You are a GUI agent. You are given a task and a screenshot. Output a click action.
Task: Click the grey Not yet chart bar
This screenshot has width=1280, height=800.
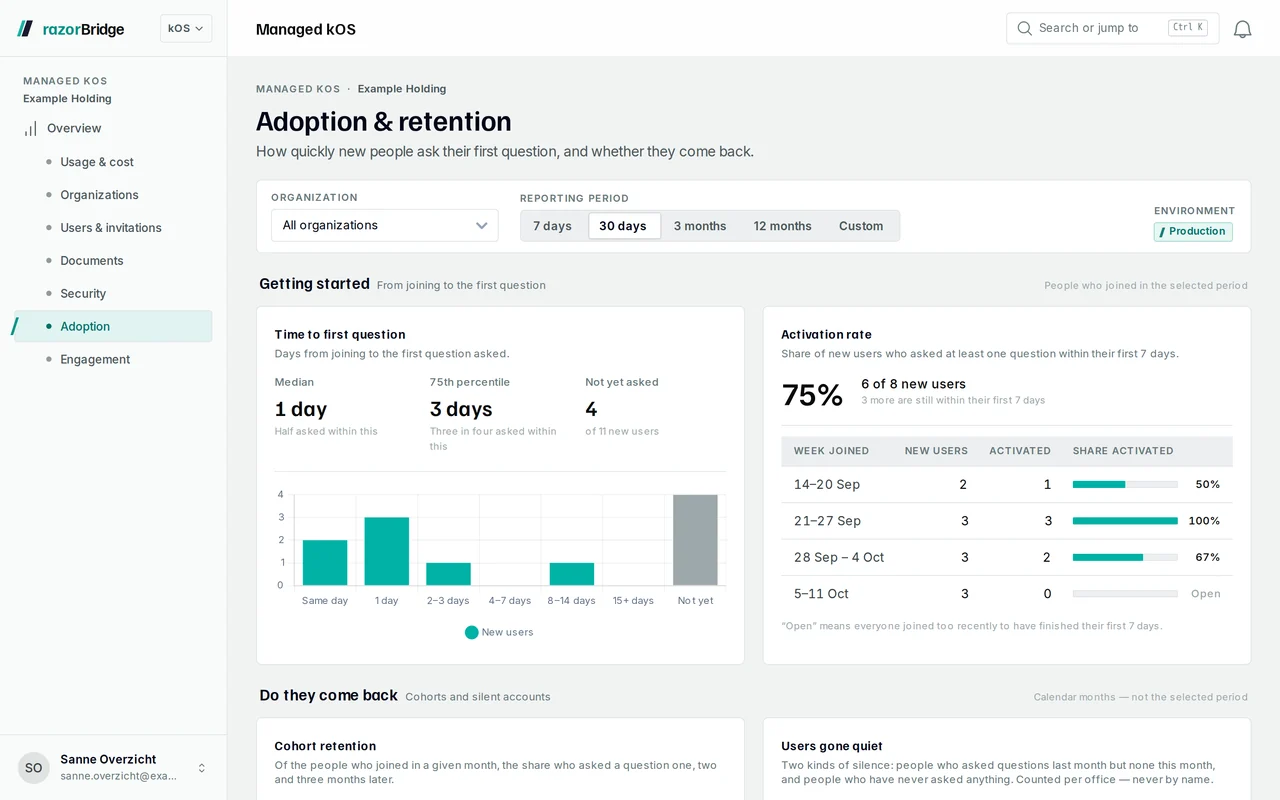695,540
